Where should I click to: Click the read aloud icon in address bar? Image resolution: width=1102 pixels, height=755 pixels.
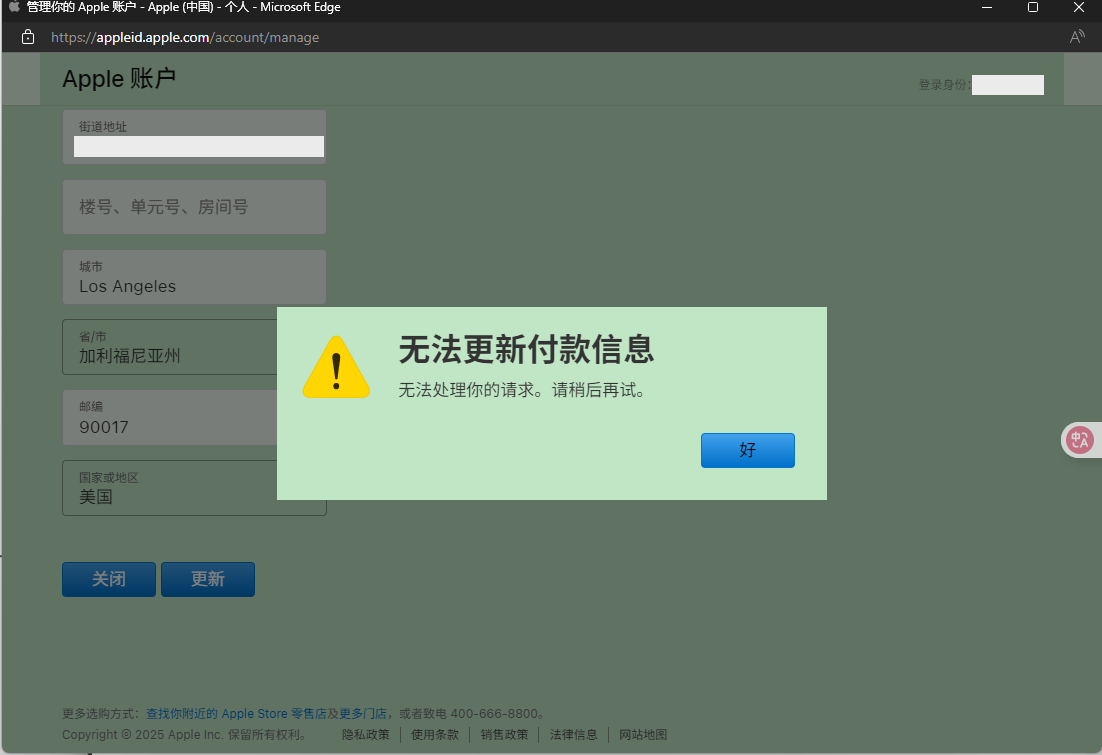(x=1077, y=37)
